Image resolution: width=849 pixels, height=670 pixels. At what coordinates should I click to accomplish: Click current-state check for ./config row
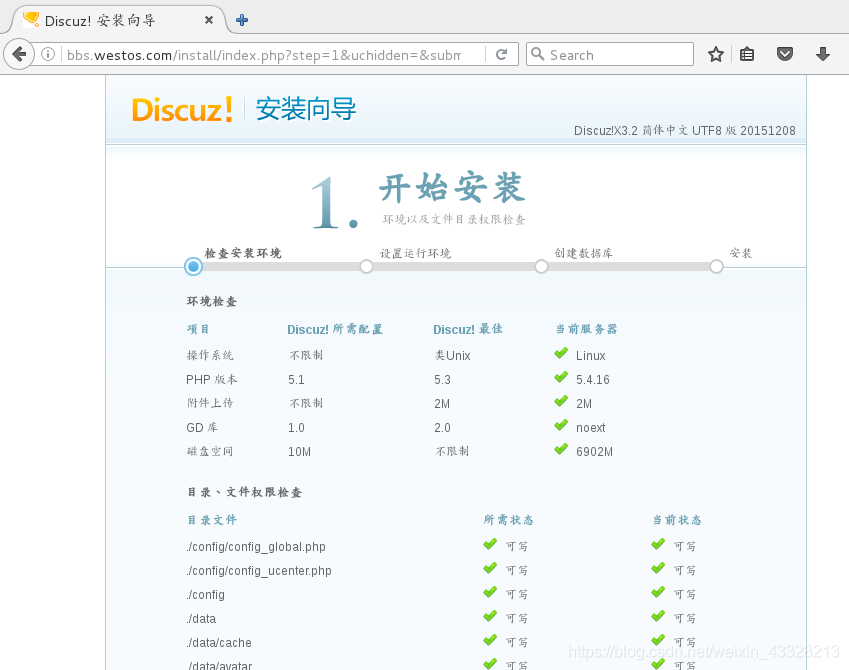658,592
